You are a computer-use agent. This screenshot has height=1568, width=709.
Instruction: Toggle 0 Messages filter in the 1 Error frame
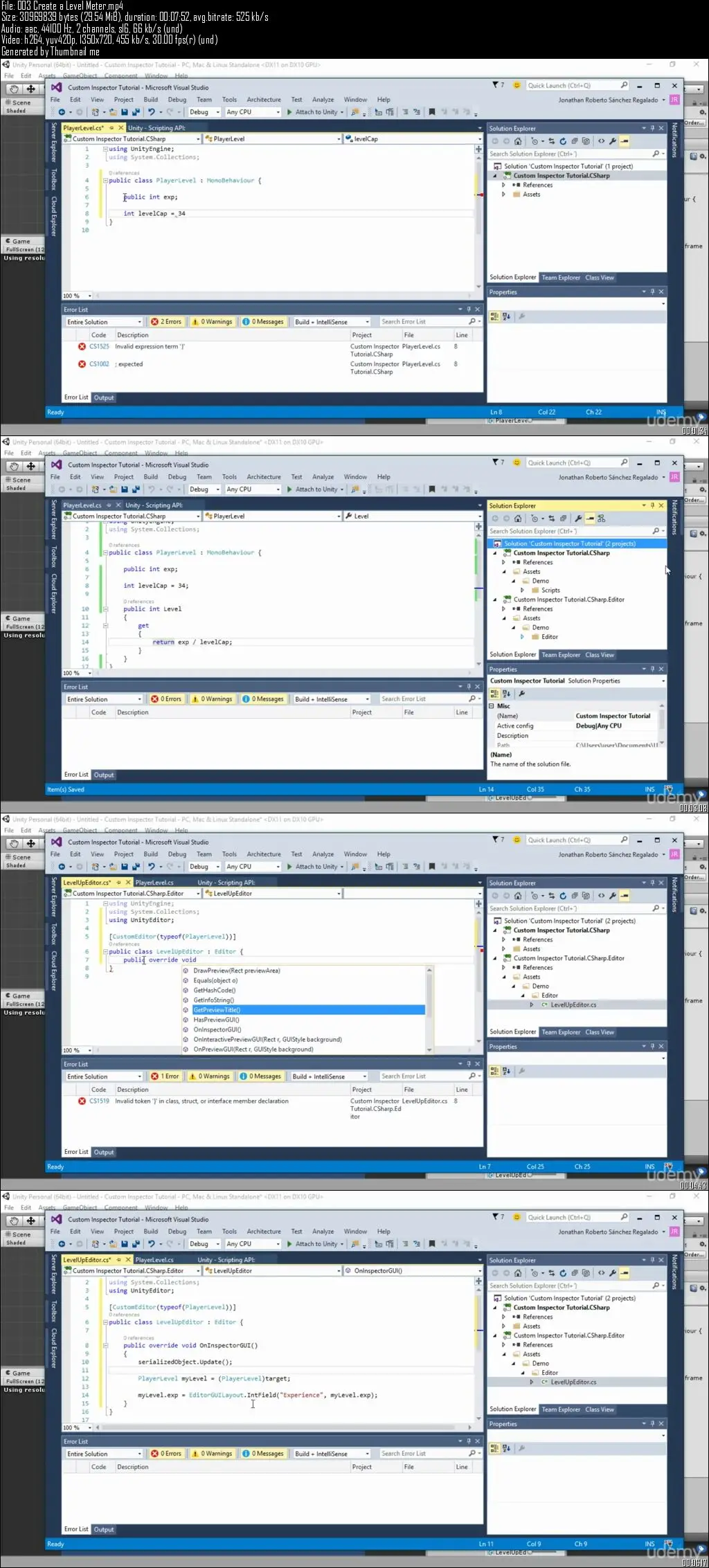[x=260, y=1076]
